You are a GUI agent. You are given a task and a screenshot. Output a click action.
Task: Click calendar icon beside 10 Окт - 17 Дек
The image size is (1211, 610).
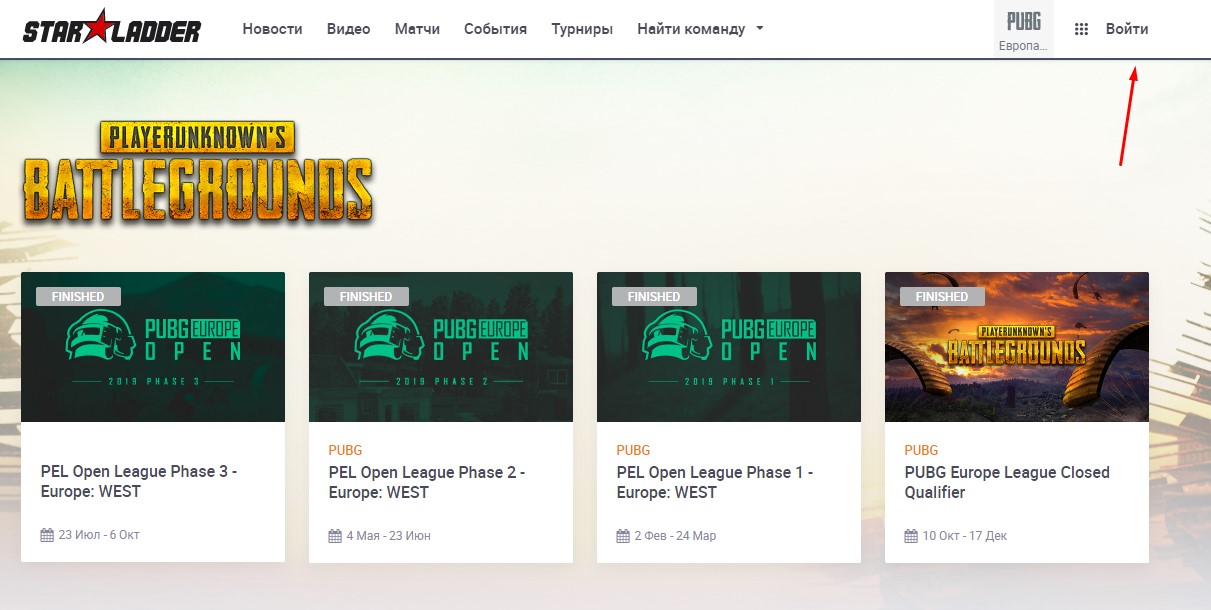pyautogui.click(x=911, y=536)
